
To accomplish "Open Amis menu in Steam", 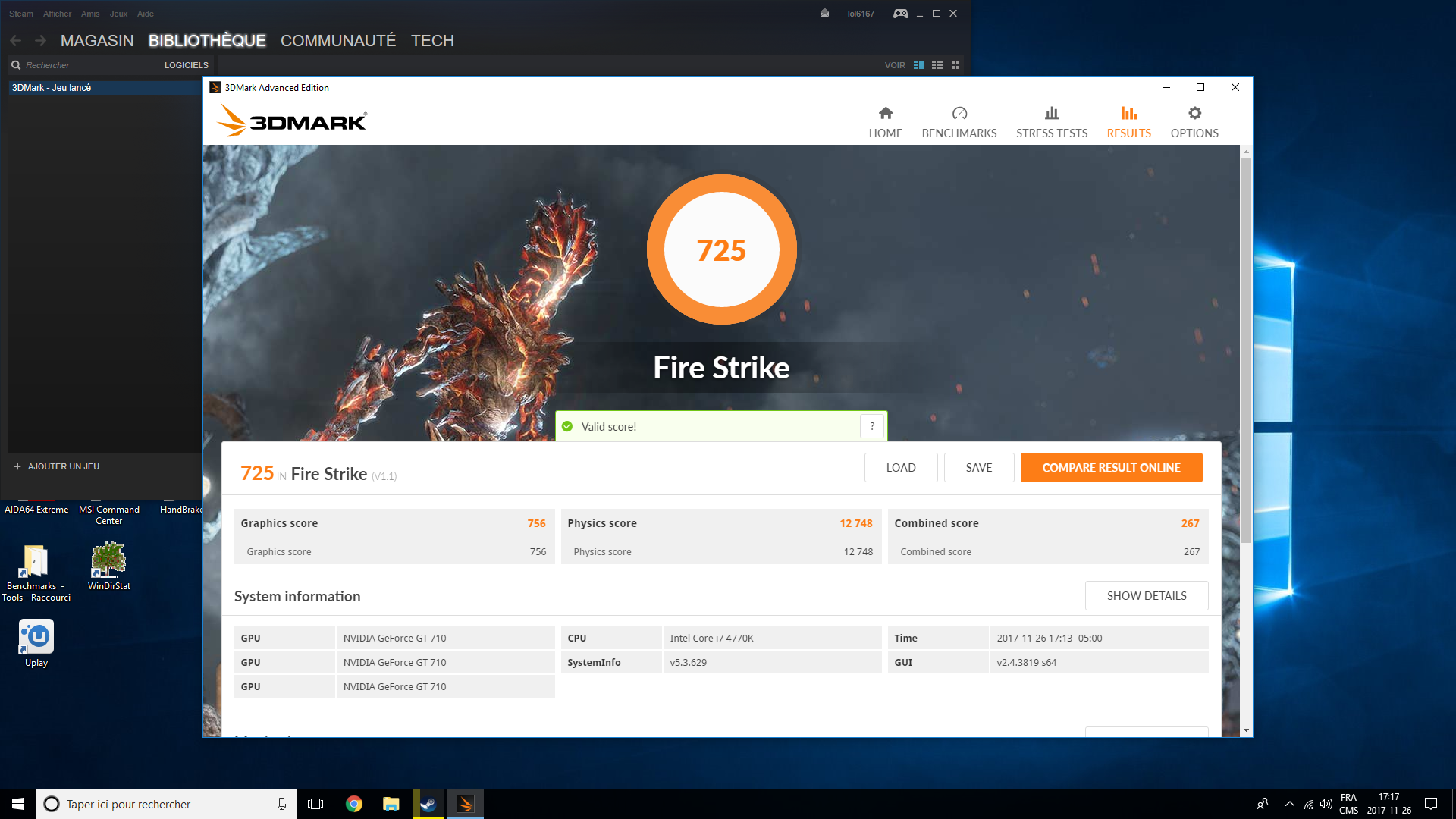I will click(x=90, y=14).
